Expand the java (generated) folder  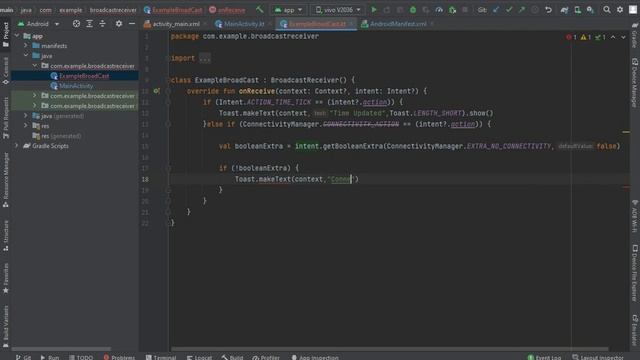click(x=26, y=116)
